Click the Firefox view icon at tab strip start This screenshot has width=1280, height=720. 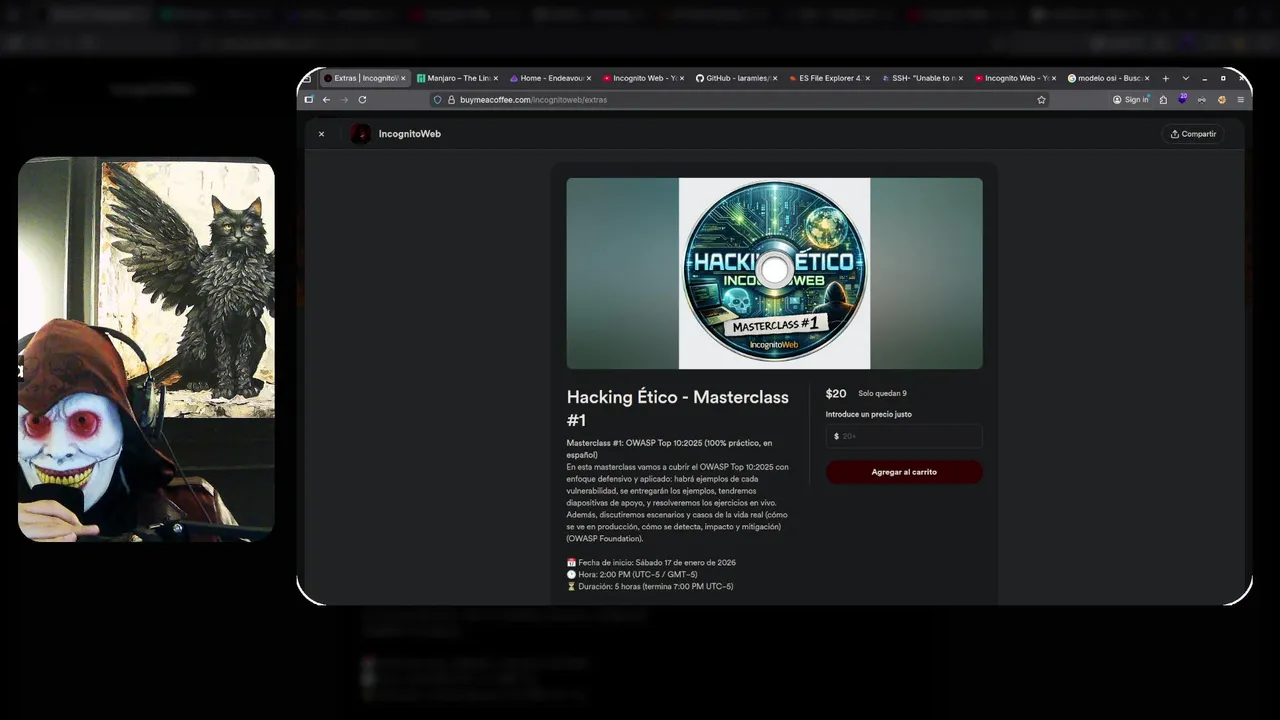point(309,78)
